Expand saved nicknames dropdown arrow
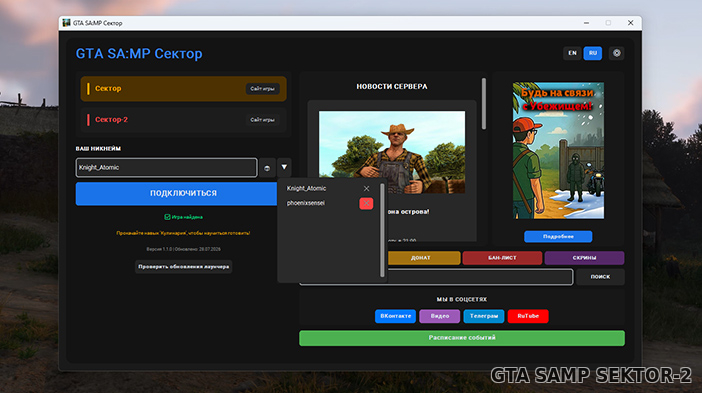Screen dimensions: 702x393 284,167
